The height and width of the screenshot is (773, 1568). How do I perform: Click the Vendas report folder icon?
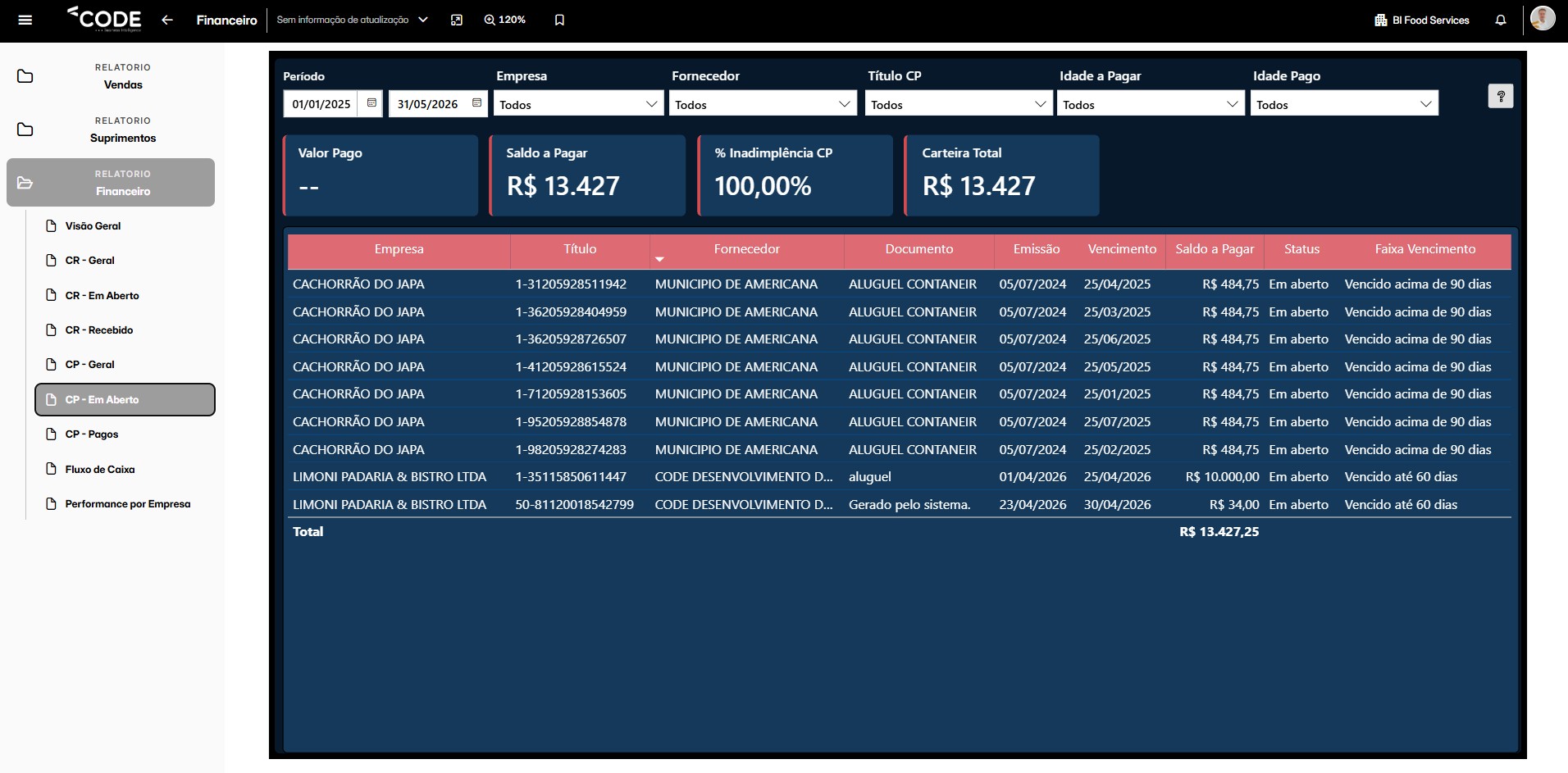pyautogui.click(x=25, y=76)
